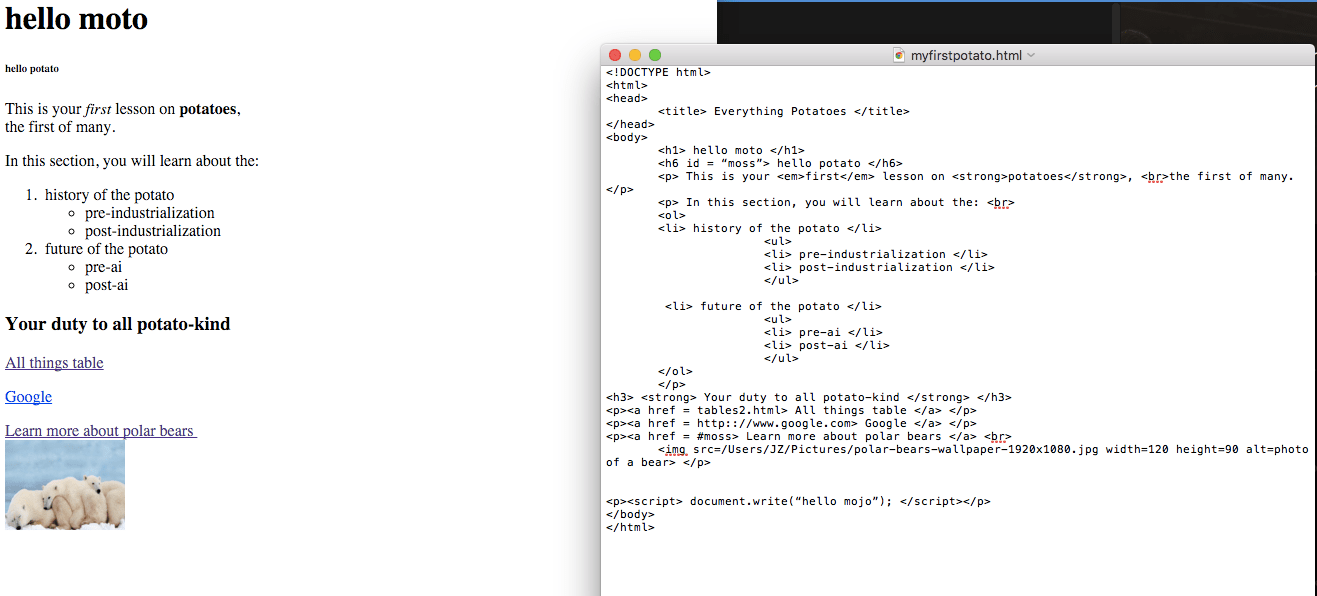Open the All things table link

[x=54, y=363]
